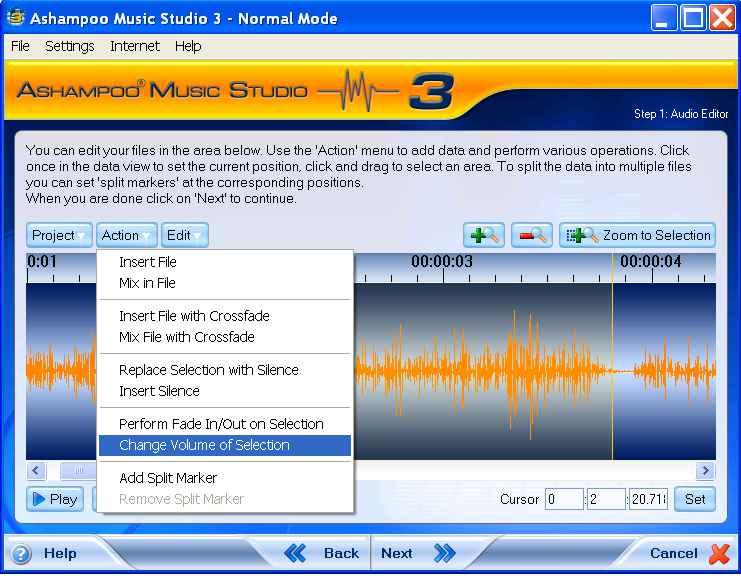Click the Help question mark icon

tap(22, 553)
